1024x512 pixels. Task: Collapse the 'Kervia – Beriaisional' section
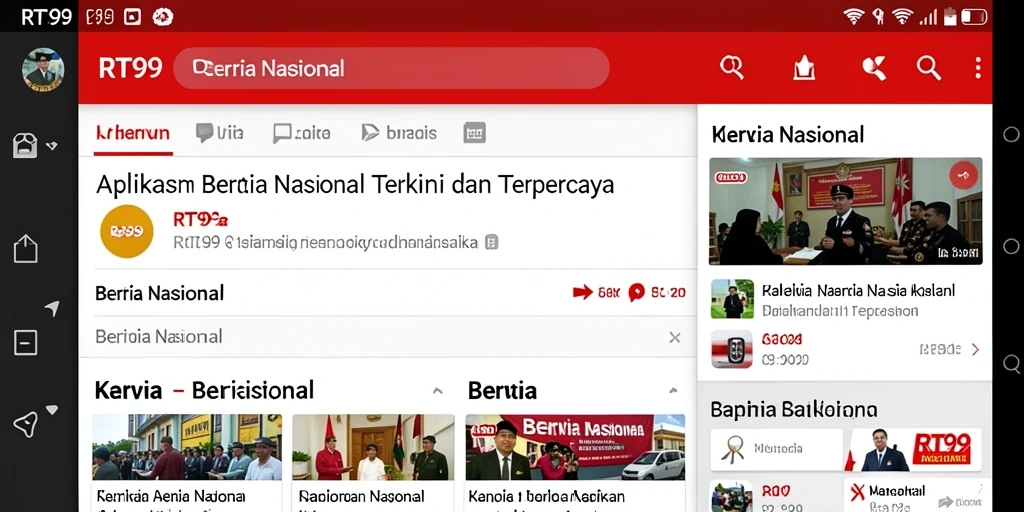[x=438, y=391]
